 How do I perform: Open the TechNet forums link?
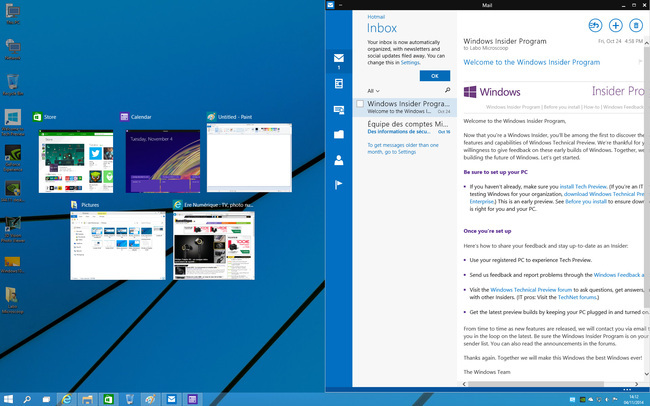point(577,297)
